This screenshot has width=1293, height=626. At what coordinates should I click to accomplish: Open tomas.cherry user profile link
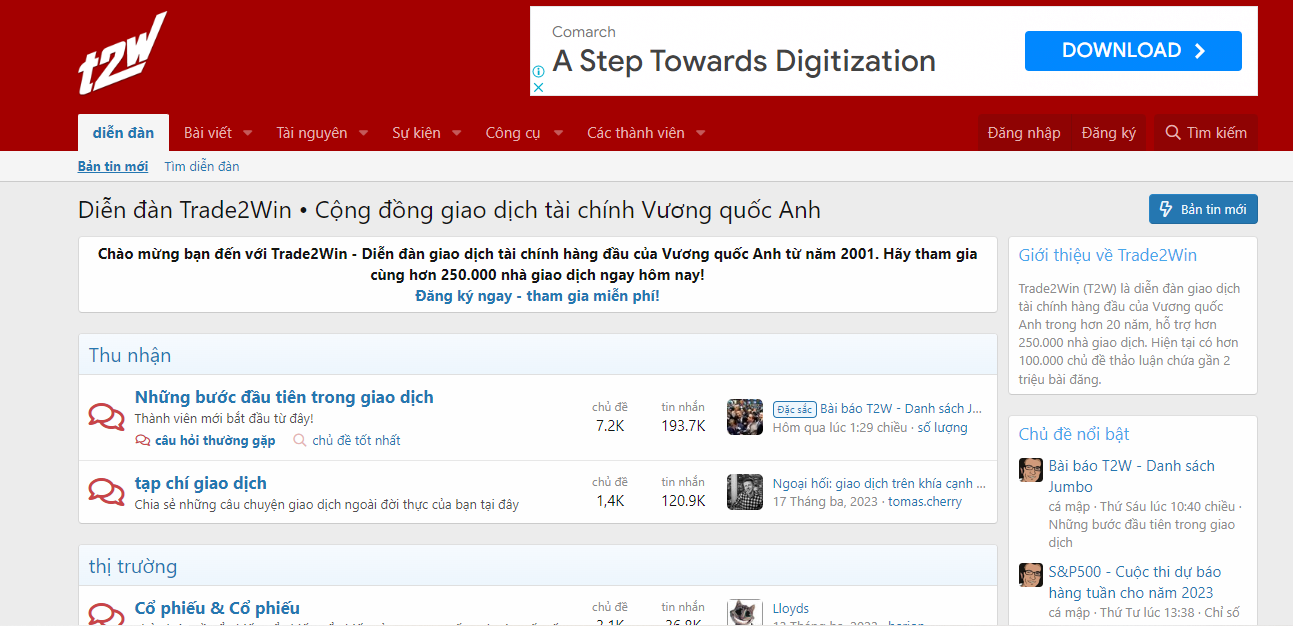click(x=925, y=502)
